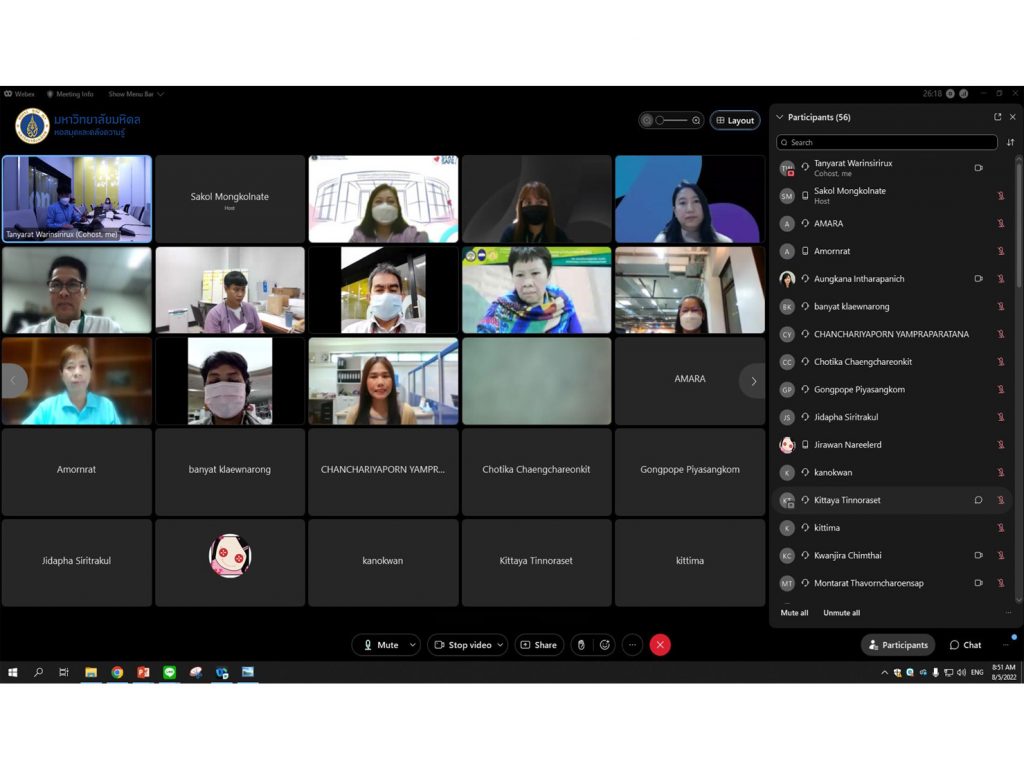
Task: Open the Show Menu Bar dropdown
Action: point(135,94)
